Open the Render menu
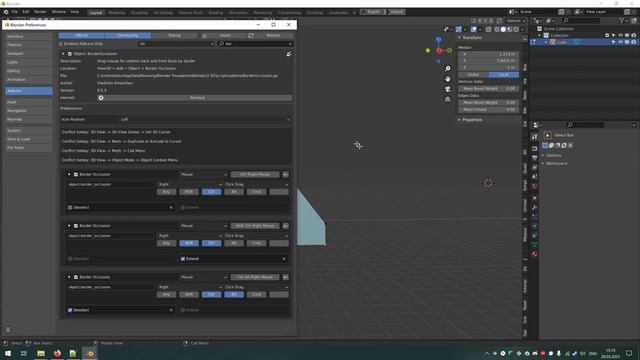The height and width of the screenshot is (360, 640). [40, 12]
